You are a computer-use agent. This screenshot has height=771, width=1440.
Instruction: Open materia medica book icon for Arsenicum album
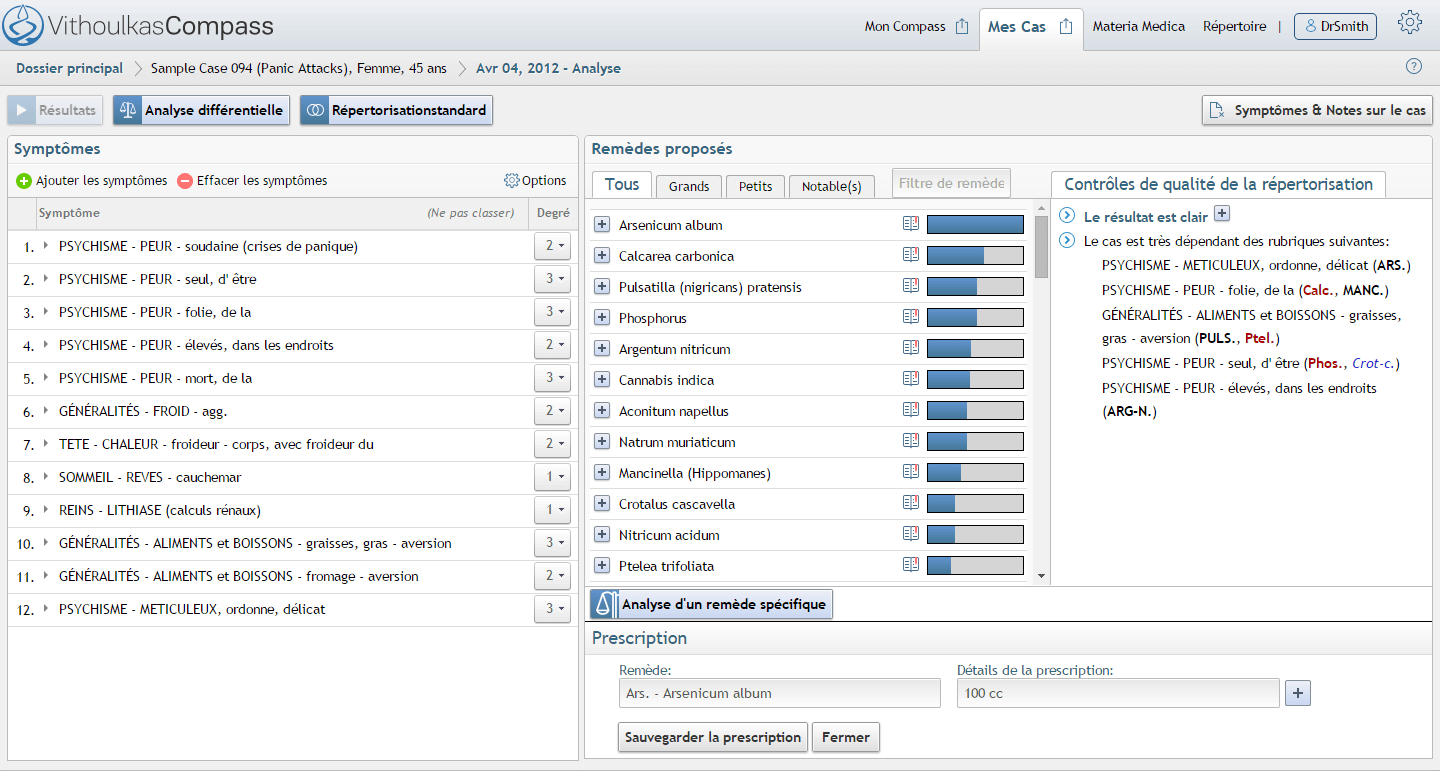[910, 224]
